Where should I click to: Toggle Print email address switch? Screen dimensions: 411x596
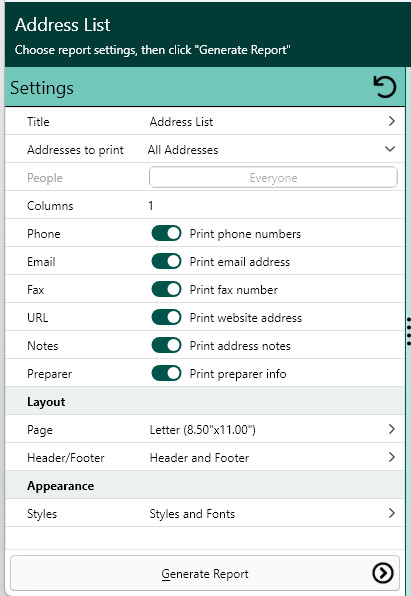[166, 262]
